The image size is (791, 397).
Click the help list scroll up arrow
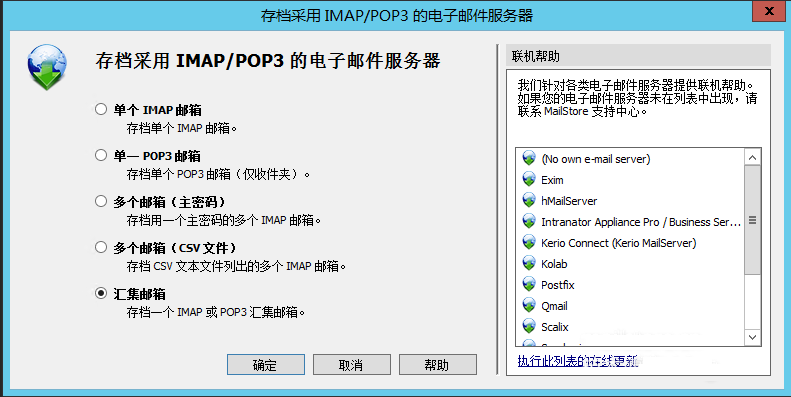tap(752, 157)
